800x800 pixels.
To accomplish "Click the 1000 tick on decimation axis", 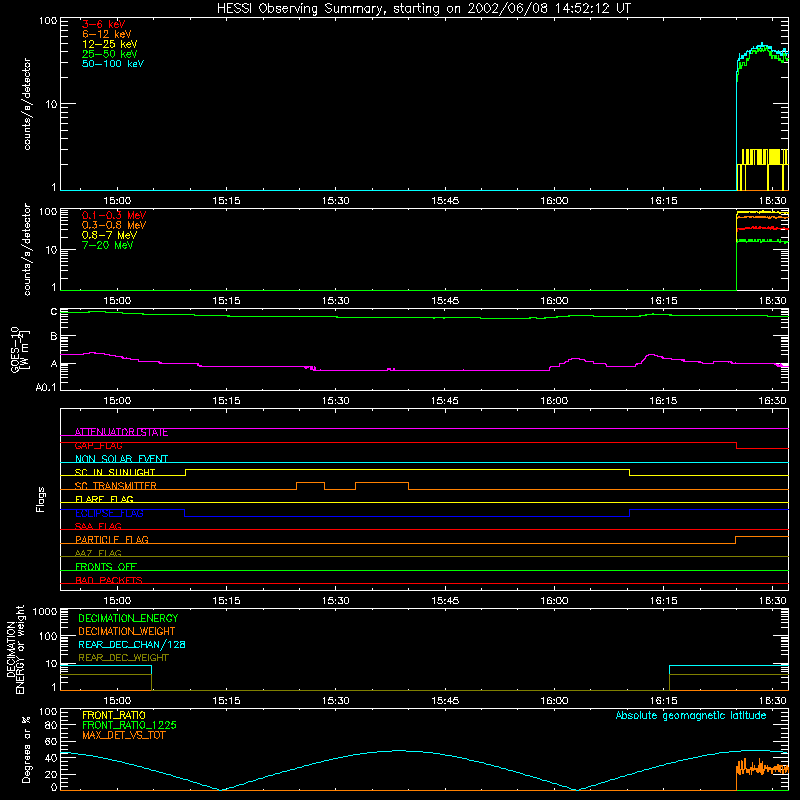I will click(x=45, y=612).
